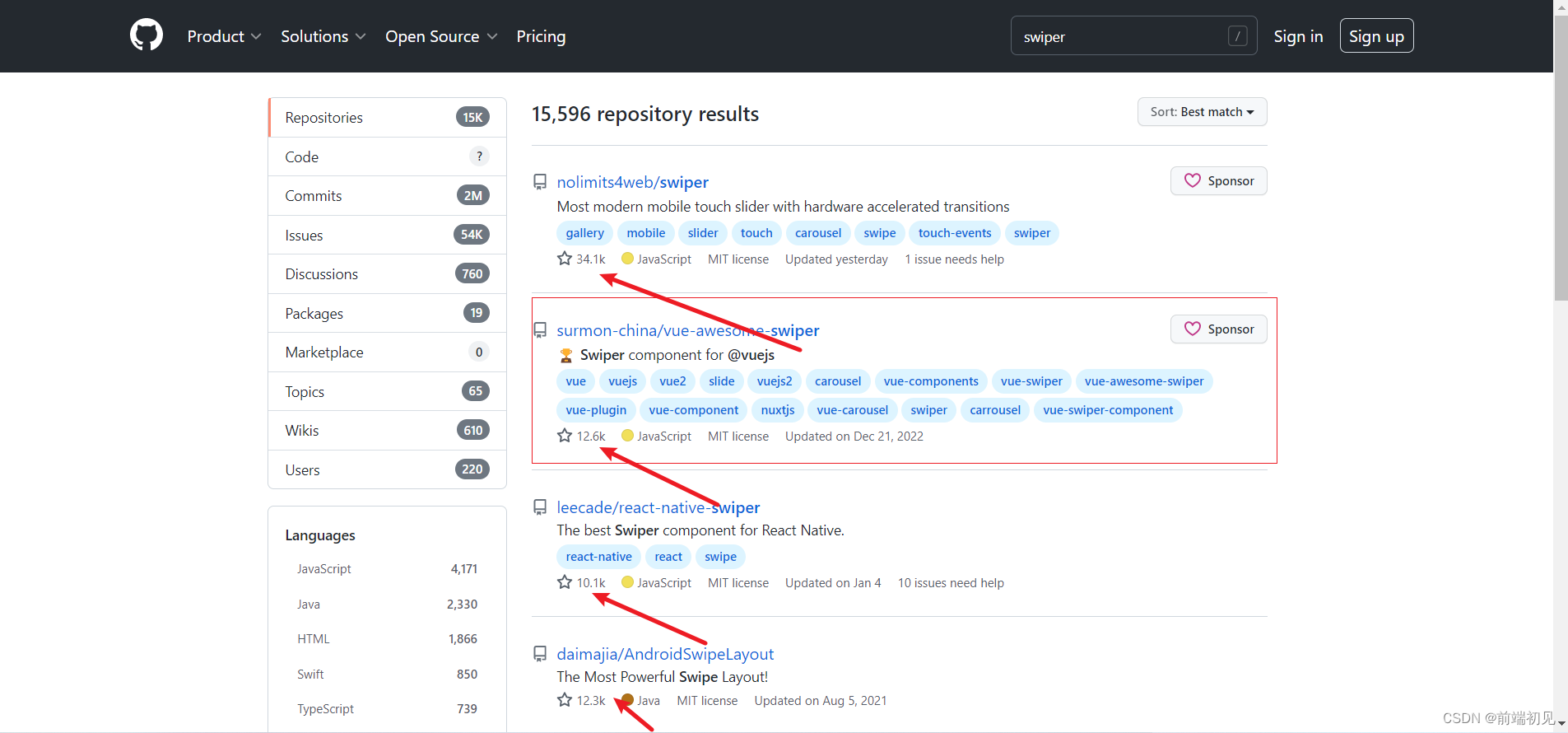The width and height of the screenshot is (1568, 733).
Task: Sponsor the surmon-china/vue-awesome-swiper repository
Action: (1218, 329)
